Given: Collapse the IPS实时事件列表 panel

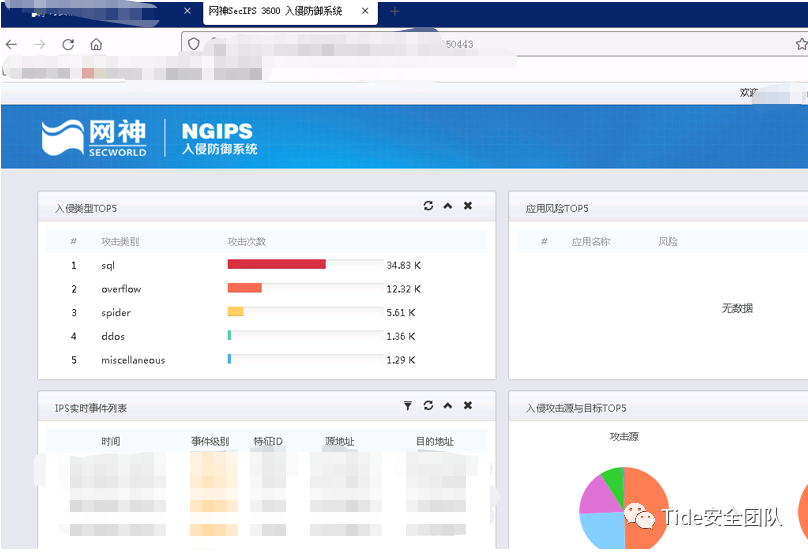Looking at the screenshot, I should pyautogui.click(x=448, y=406).
